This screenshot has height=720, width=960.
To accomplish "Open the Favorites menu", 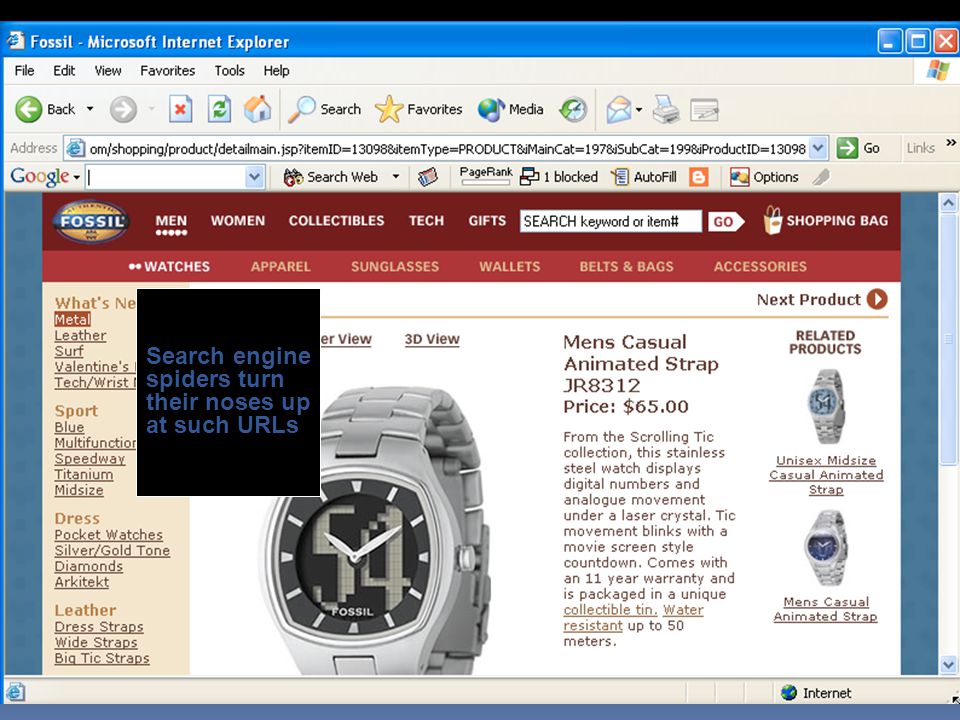I will click(x=168, y=70).
